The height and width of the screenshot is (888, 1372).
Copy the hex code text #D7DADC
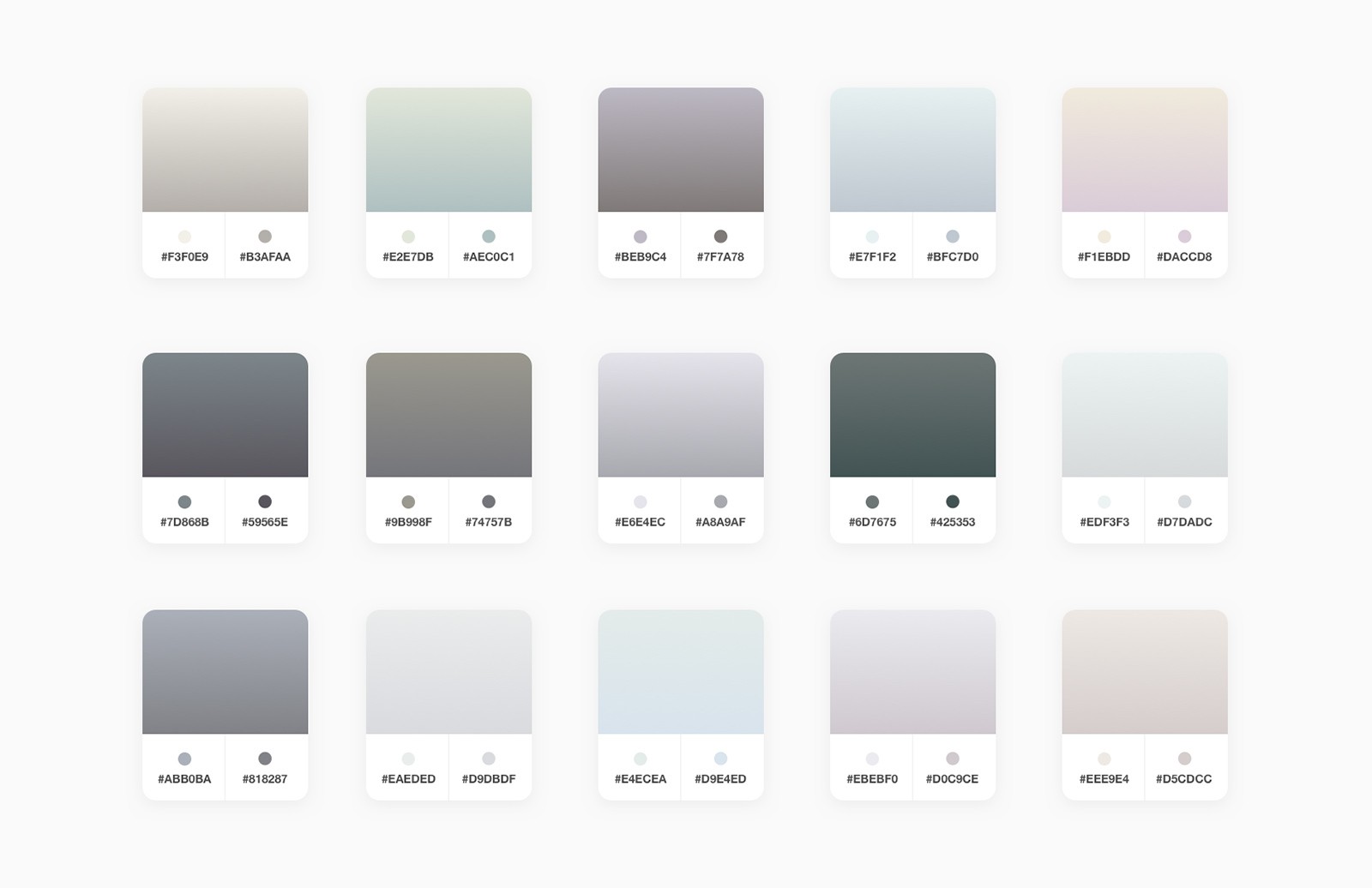[x=1184, y=522]
